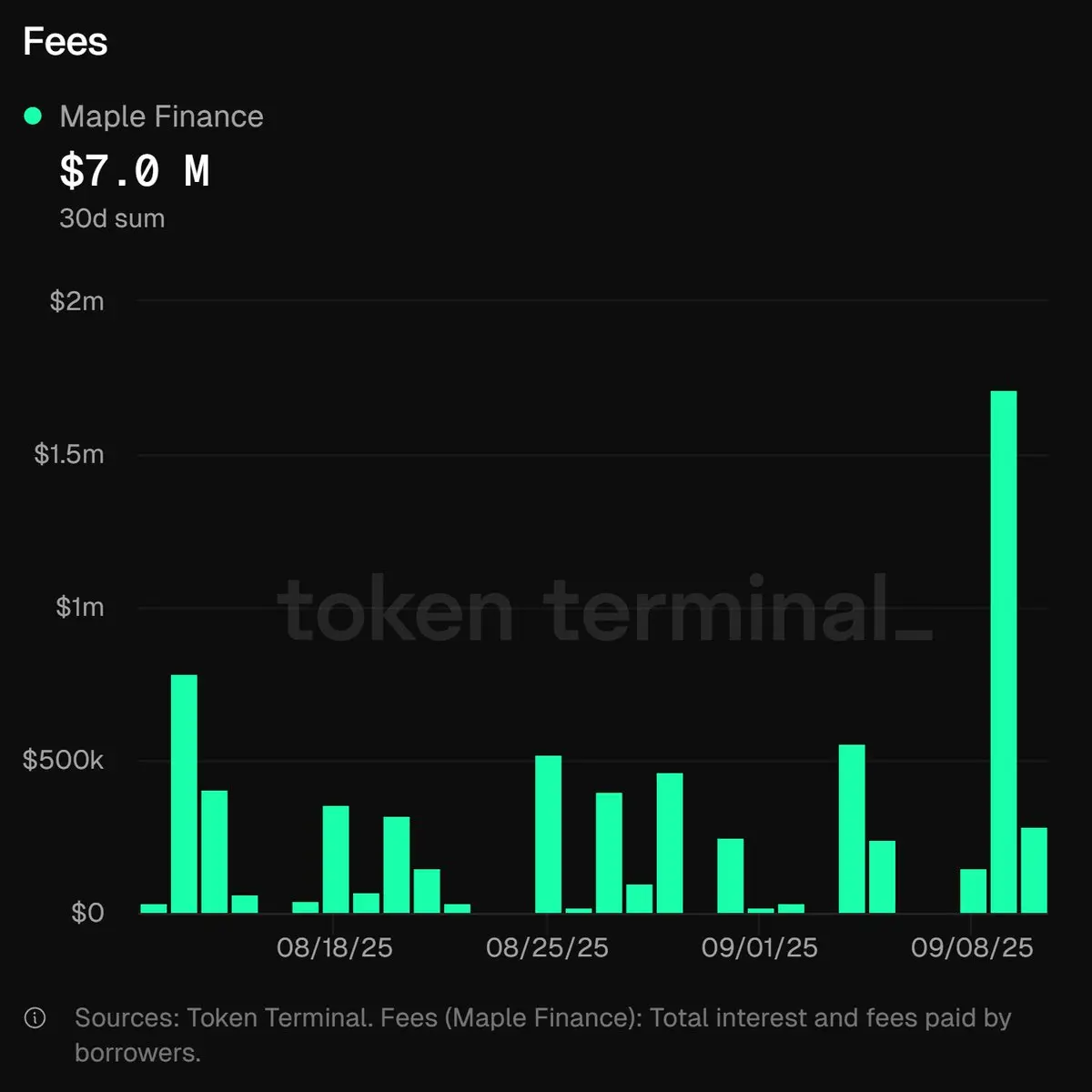The height and width of the screenshot is (1092, 1092).
Task: Select the 09/01/25 axis date label
Action: coord(760,948)
